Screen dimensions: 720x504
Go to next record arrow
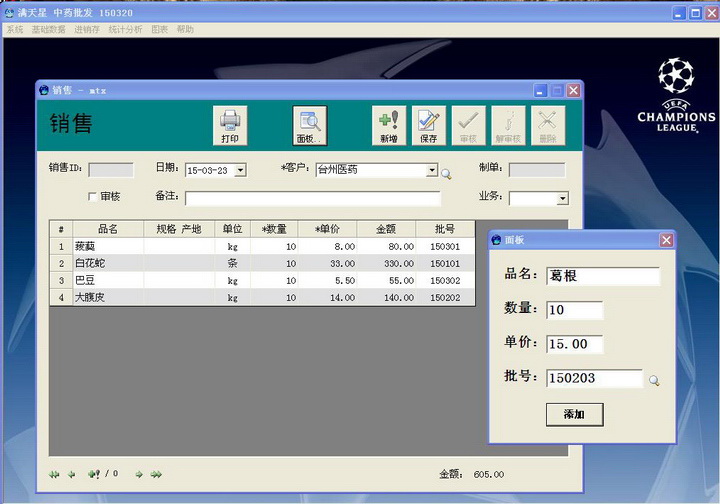(139, 474)
